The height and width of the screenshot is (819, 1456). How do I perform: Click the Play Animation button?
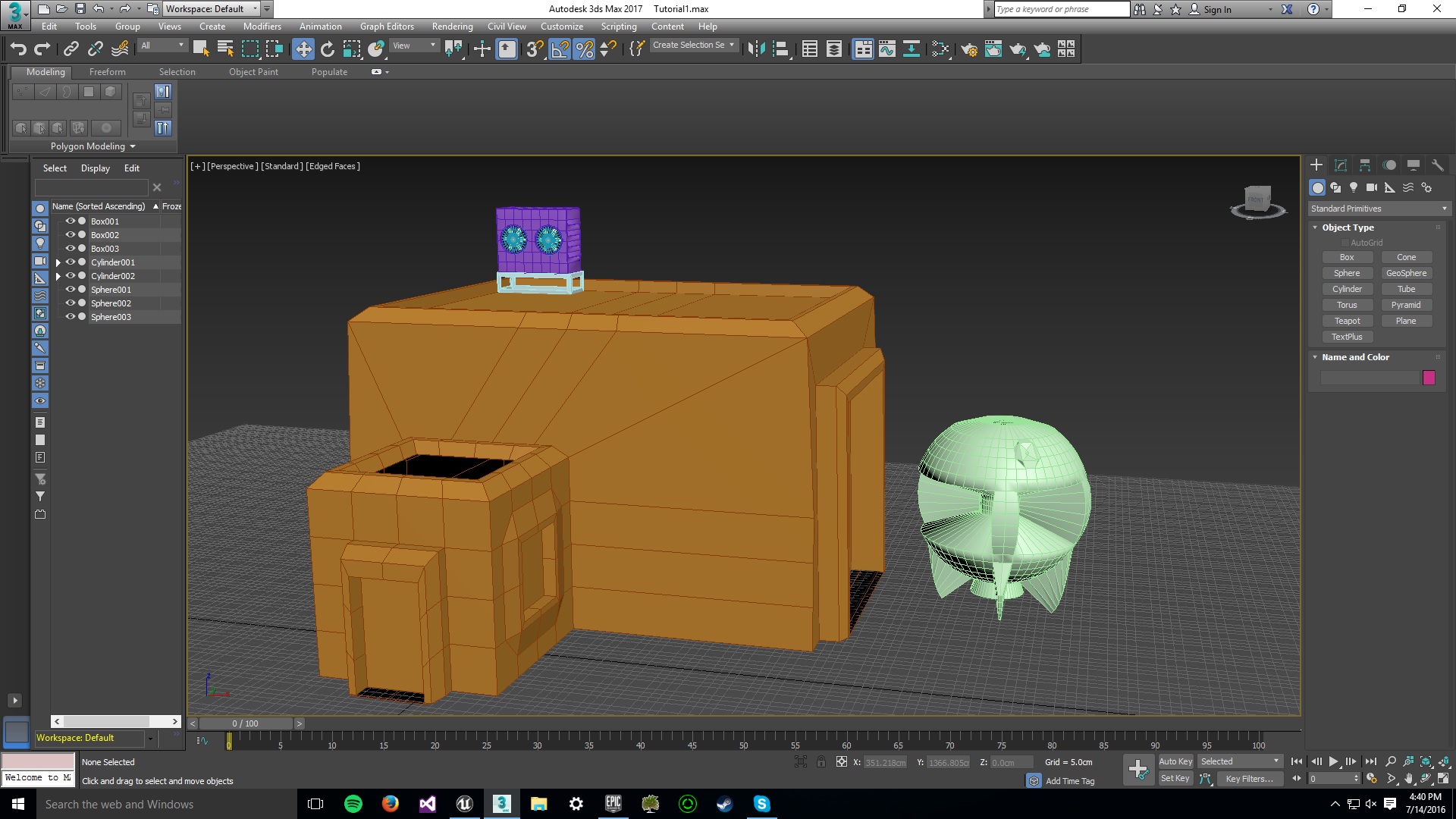click(x=1333, y=761)
